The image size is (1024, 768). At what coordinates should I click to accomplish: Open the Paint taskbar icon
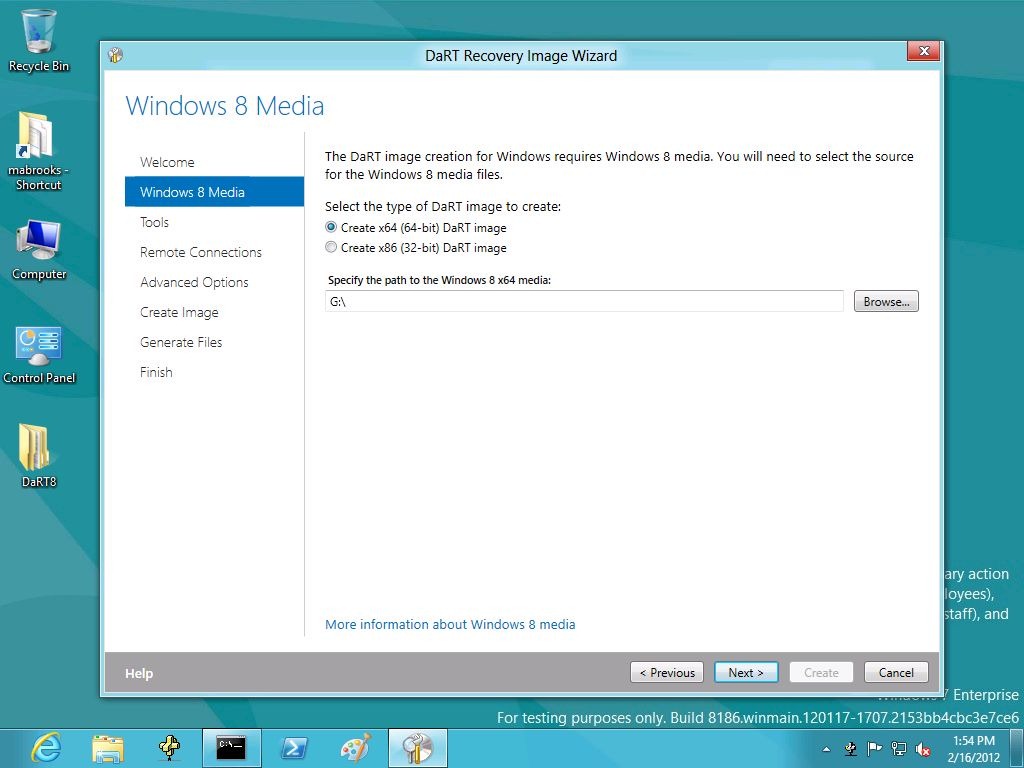pyautogui.click(x=356, y=748)
